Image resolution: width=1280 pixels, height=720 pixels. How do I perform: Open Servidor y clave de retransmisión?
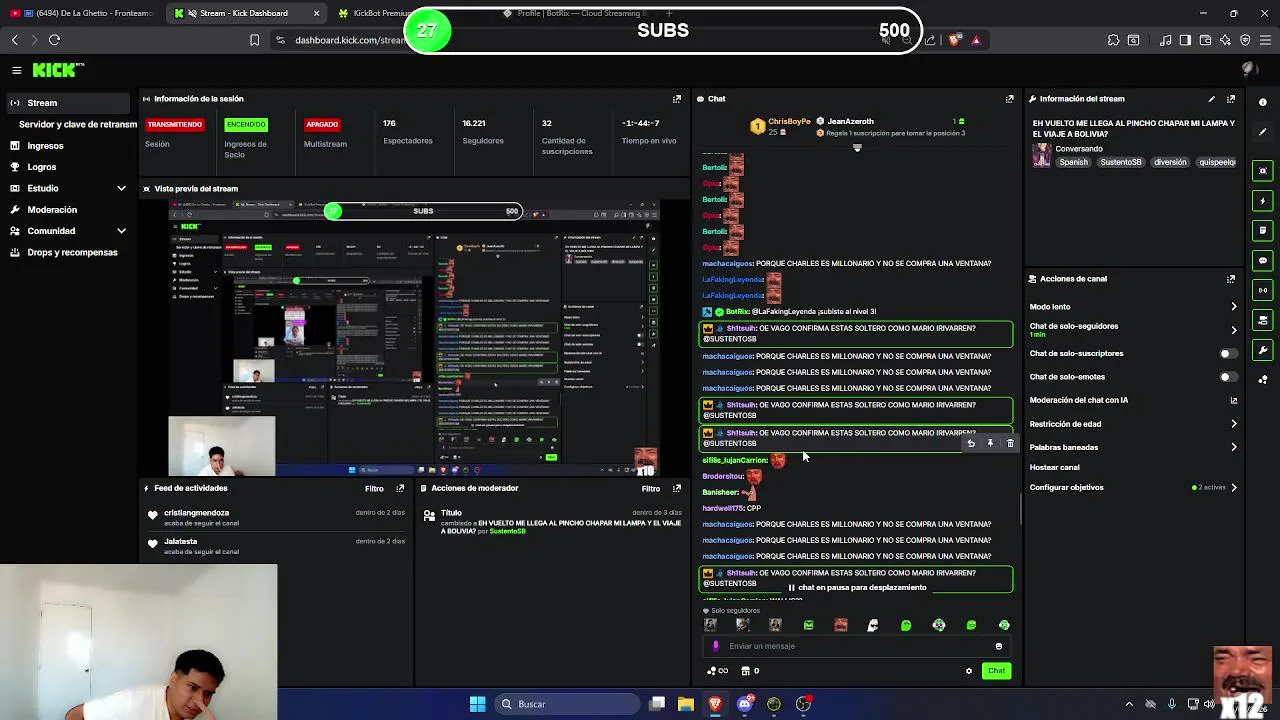pos(78,124)
